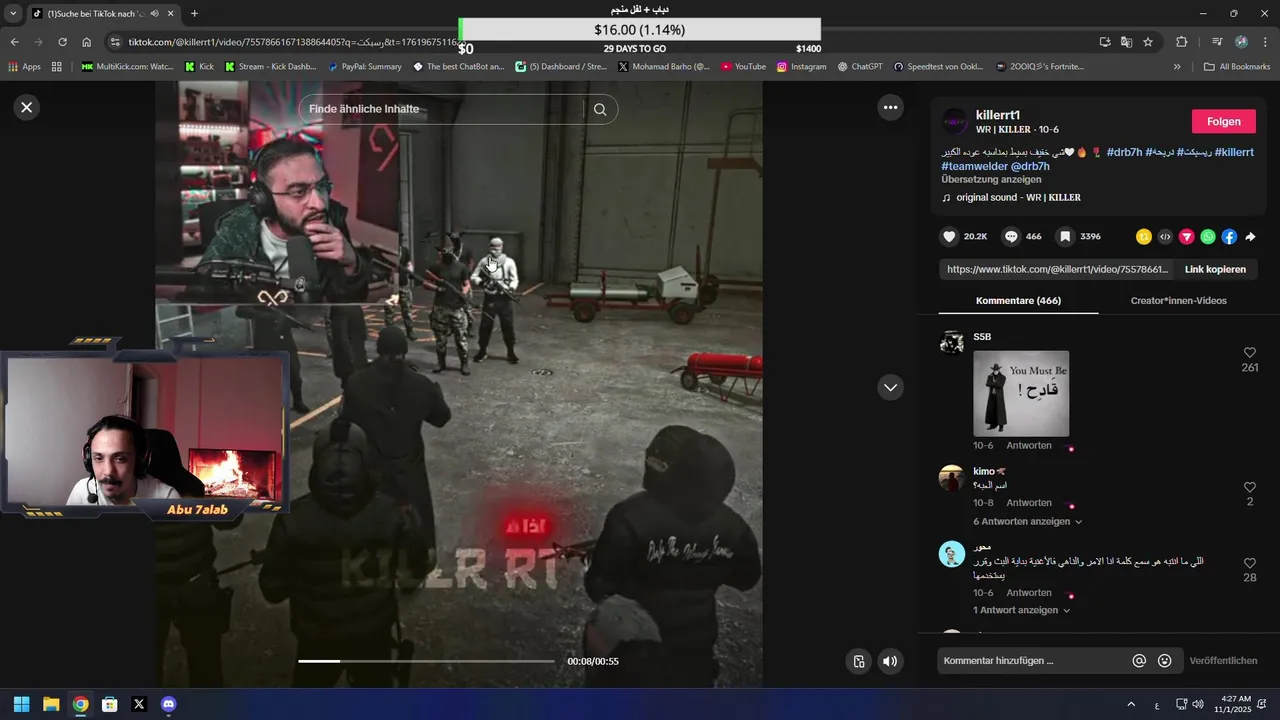Mute tab via speaker icon on tab
The height and width of the screenshot is (720, 1280).
point(154,13)
